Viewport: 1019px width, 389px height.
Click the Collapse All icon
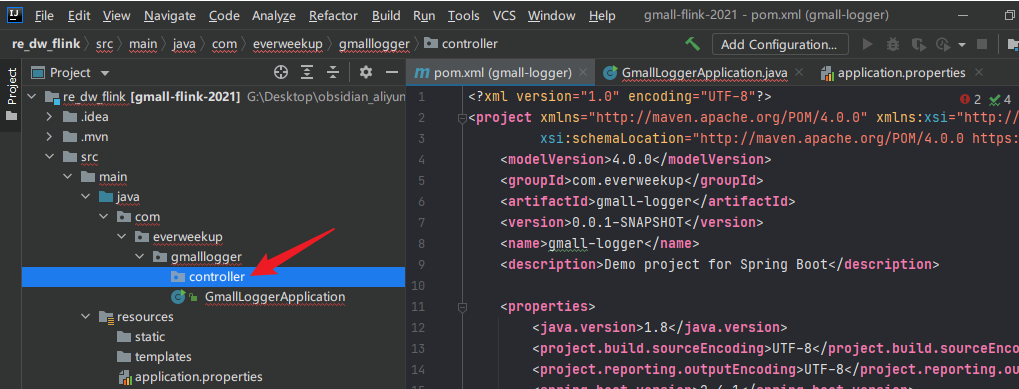pos(333,72)
